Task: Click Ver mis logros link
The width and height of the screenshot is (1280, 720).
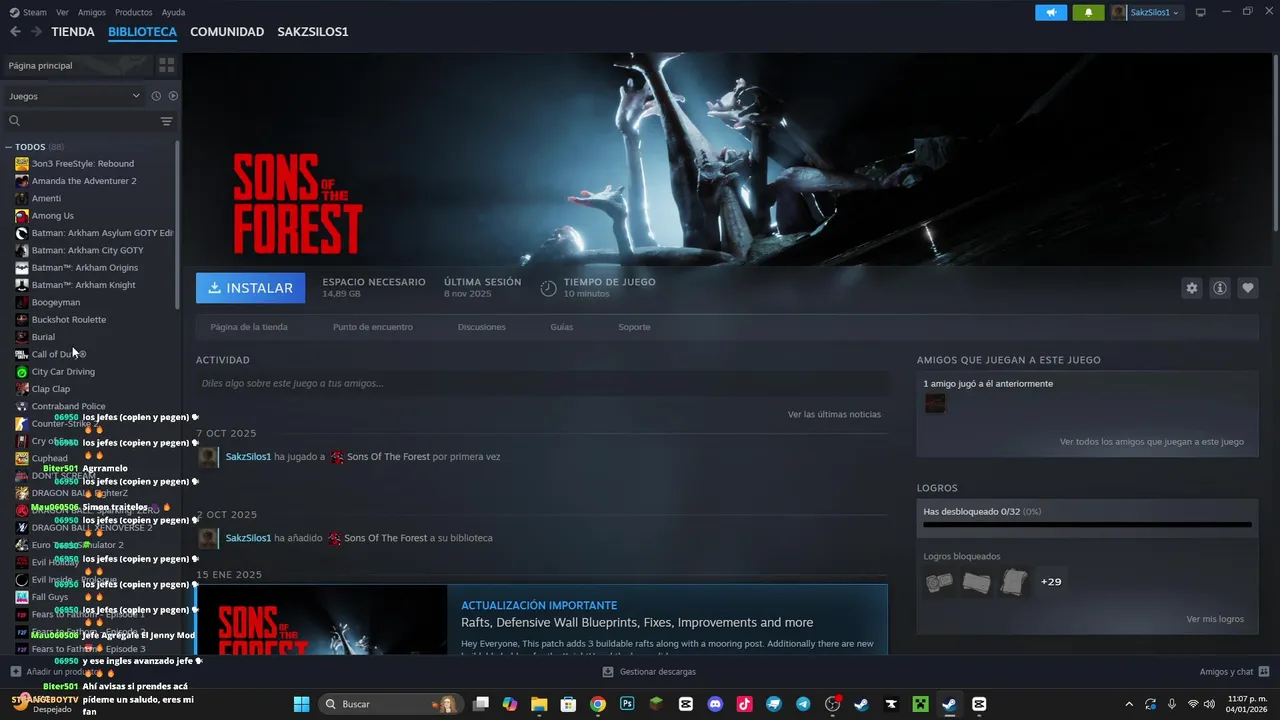Action: pyautogui.click(x=1215, y=619)
